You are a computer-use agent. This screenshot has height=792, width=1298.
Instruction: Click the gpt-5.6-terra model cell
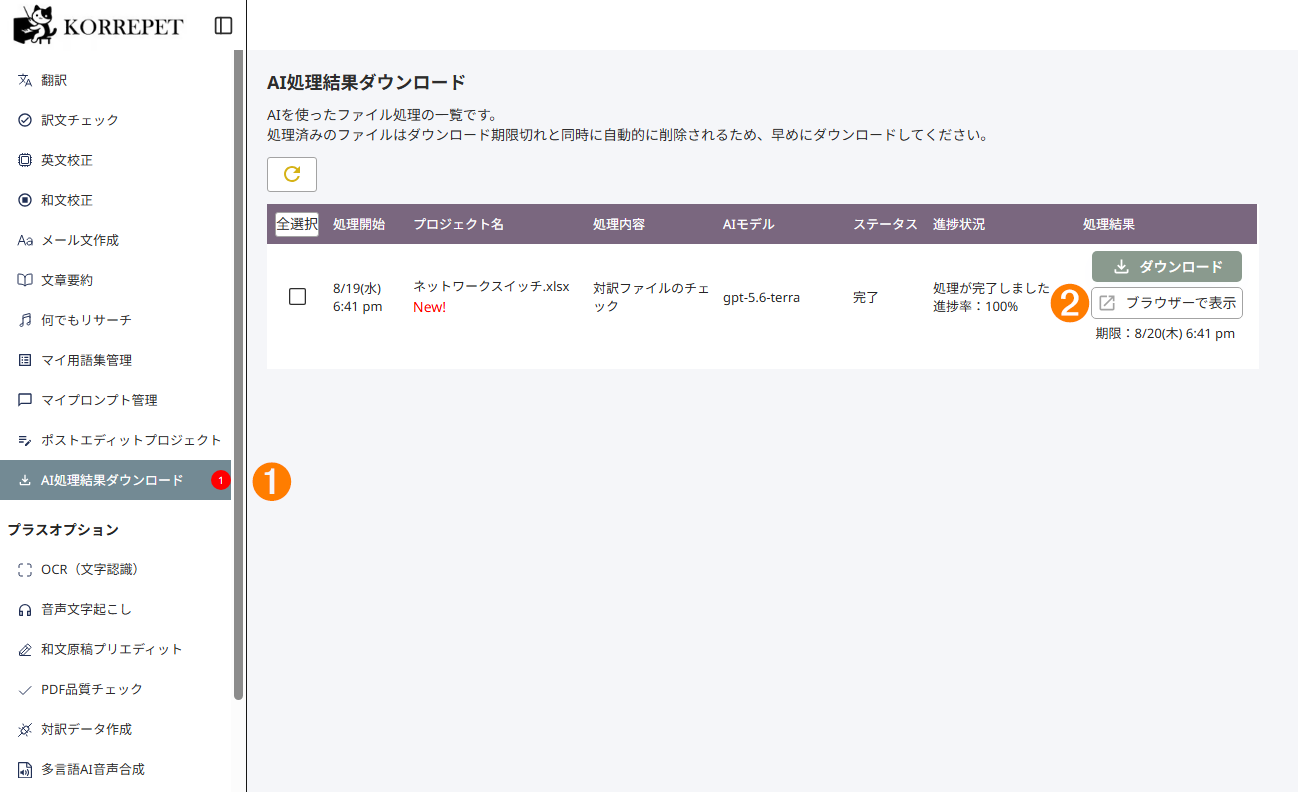(x=761, y=297)
